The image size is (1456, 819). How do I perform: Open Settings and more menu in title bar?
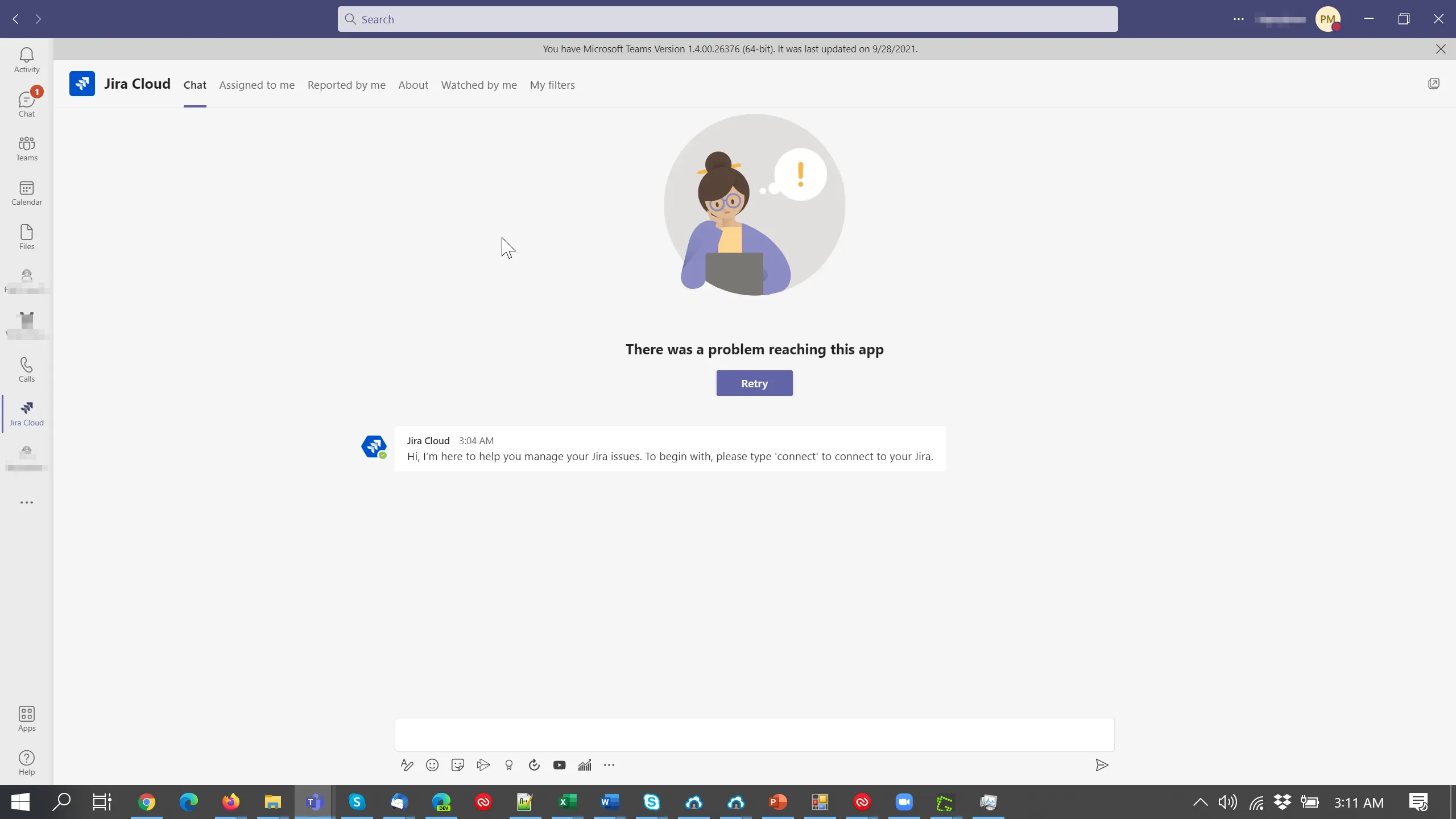click(x=1238, y=19)
